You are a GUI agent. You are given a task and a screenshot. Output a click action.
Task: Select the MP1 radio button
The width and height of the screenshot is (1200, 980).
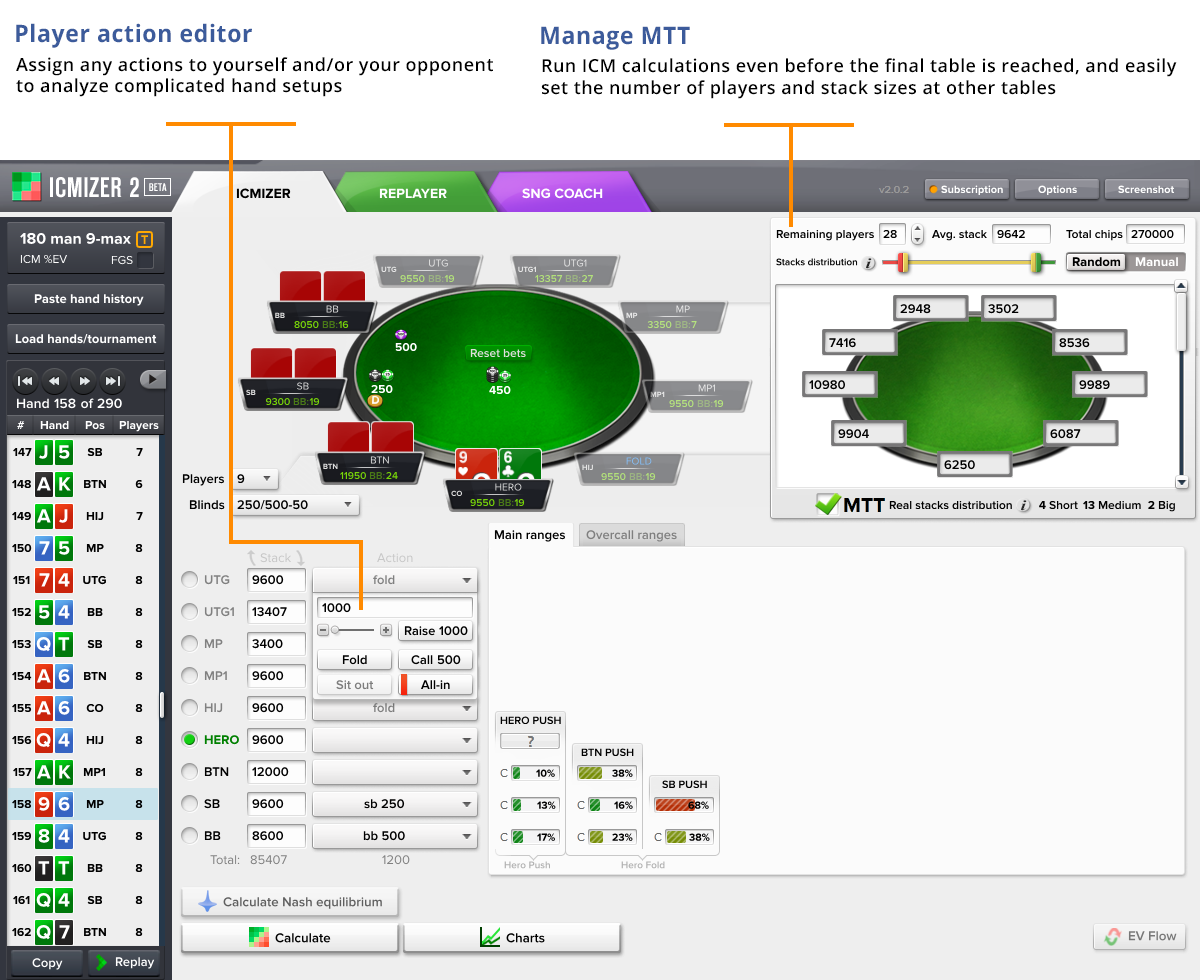coord(189,675)
